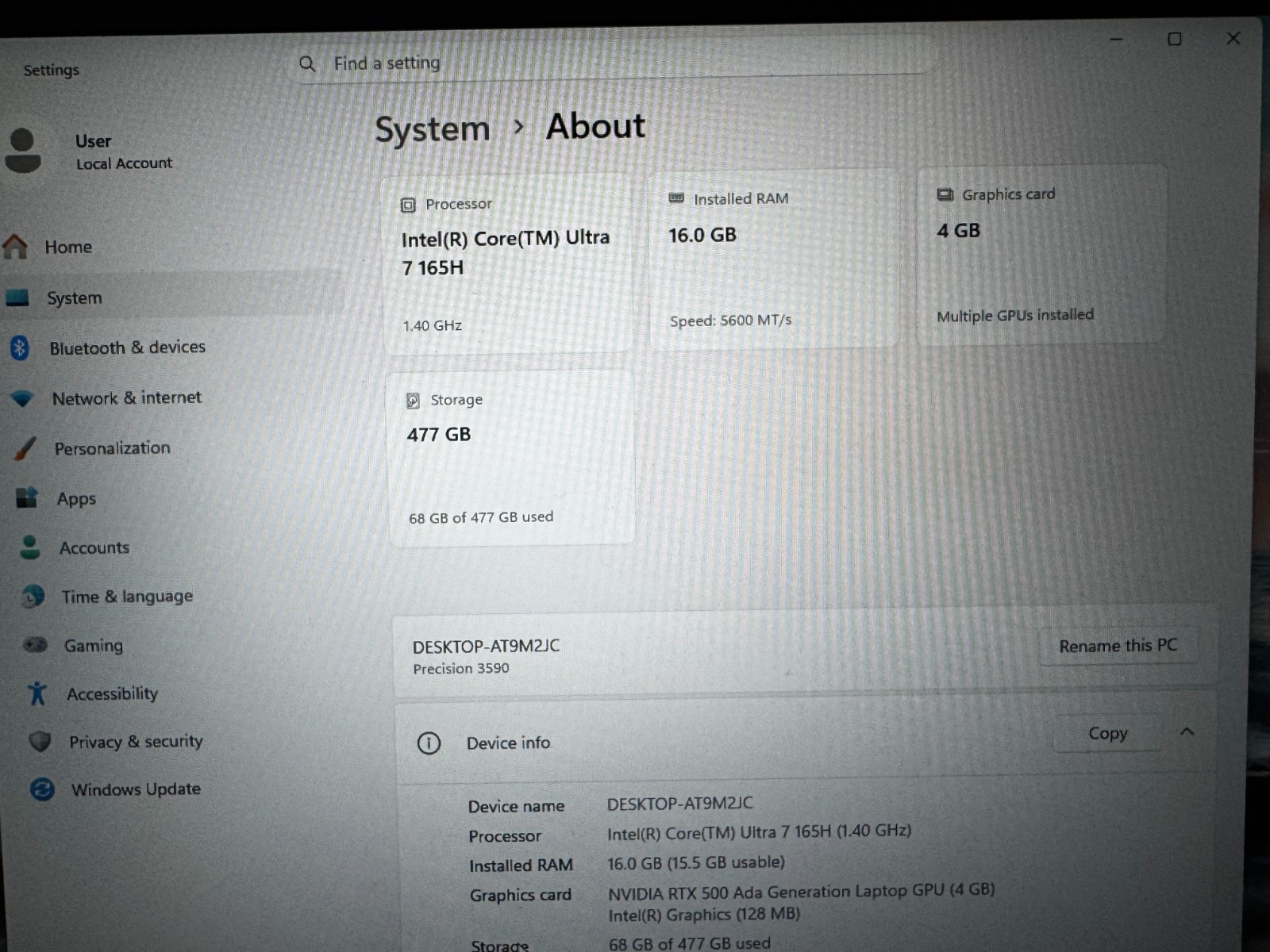Click the Bluetooth icon in sidebar
This screenshot has width=1270, height=952.
tap(20, 347)
